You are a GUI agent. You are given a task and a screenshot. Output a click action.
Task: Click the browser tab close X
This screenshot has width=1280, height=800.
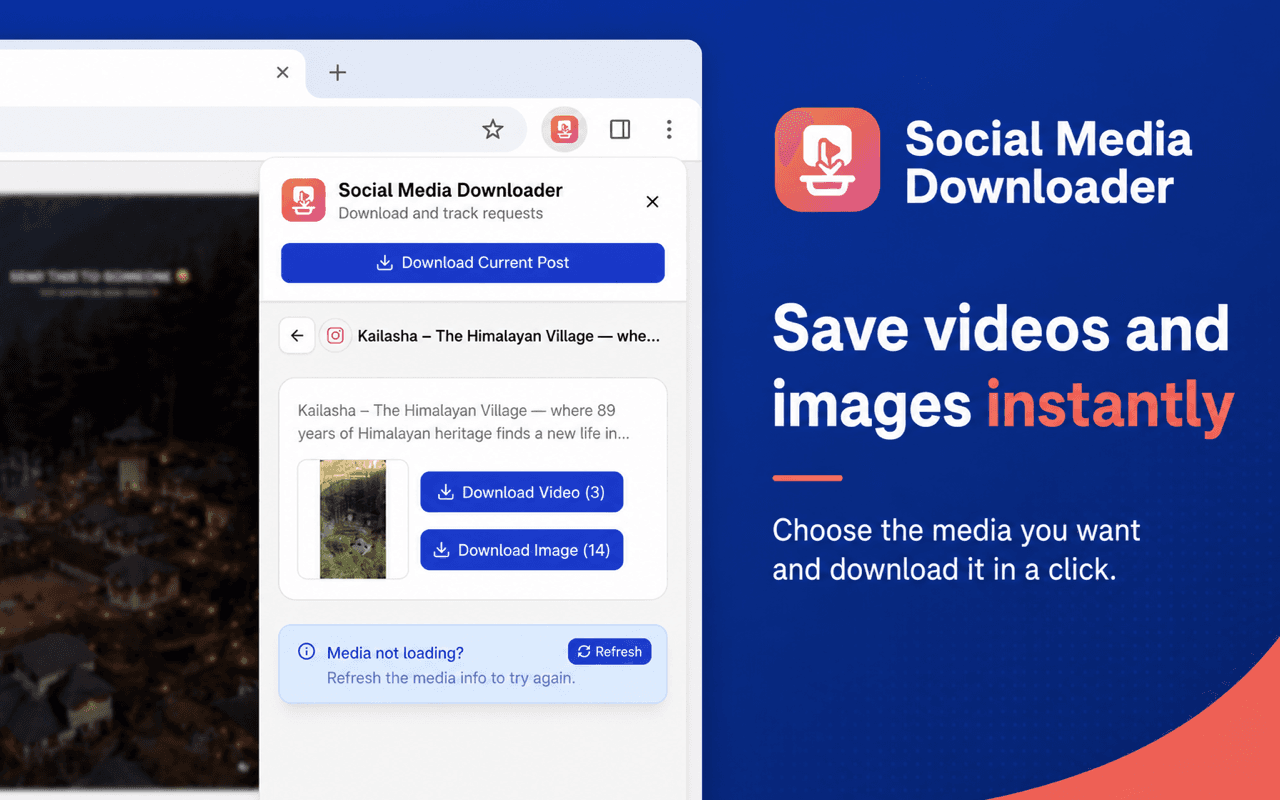coord(282,72)
